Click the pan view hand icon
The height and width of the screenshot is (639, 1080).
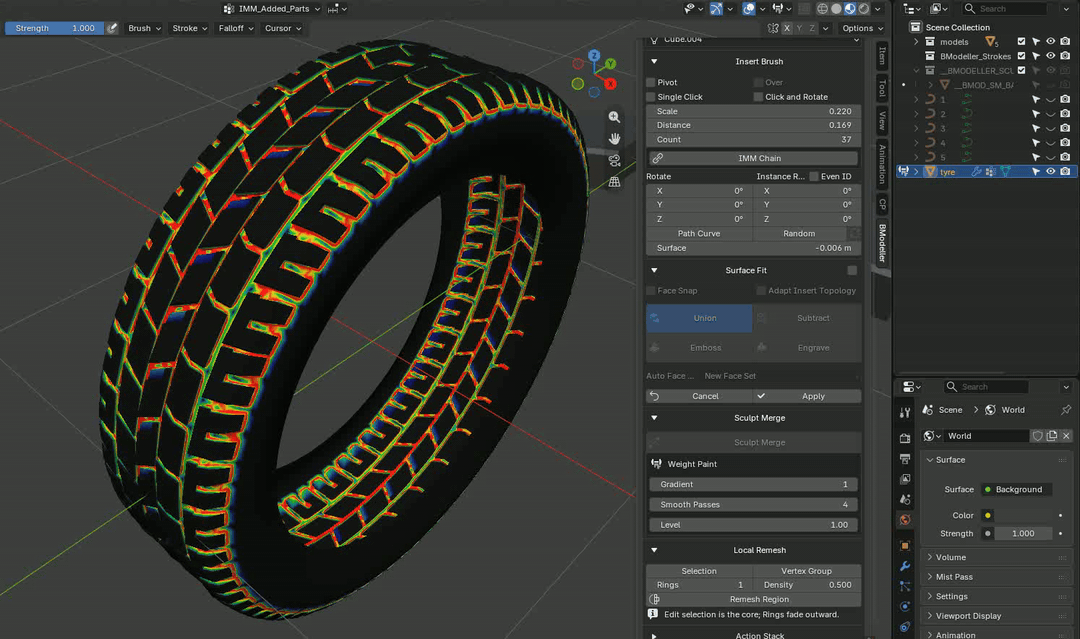(614, 138)
